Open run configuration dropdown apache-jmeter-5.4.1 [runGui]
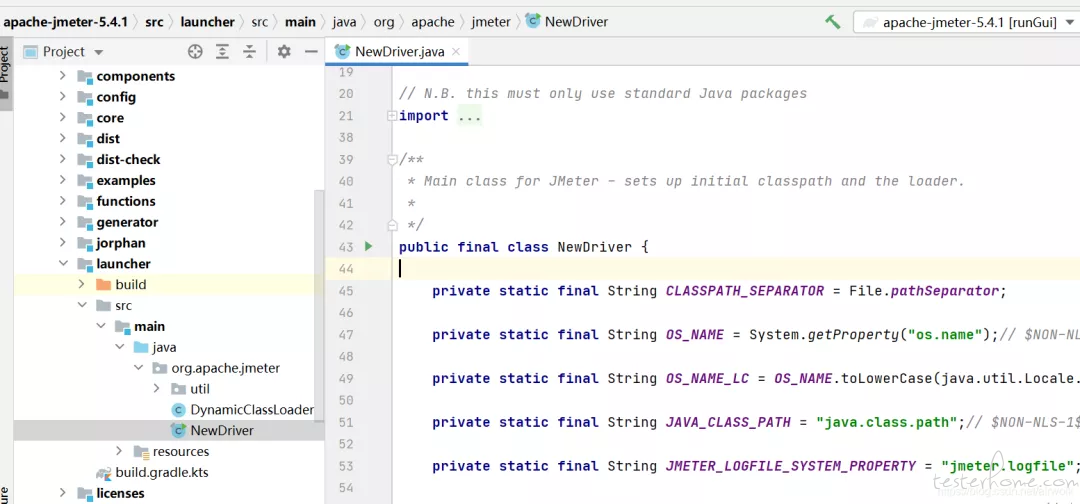This screenshot has height=504, width=1080. click(x=966, y=22)
